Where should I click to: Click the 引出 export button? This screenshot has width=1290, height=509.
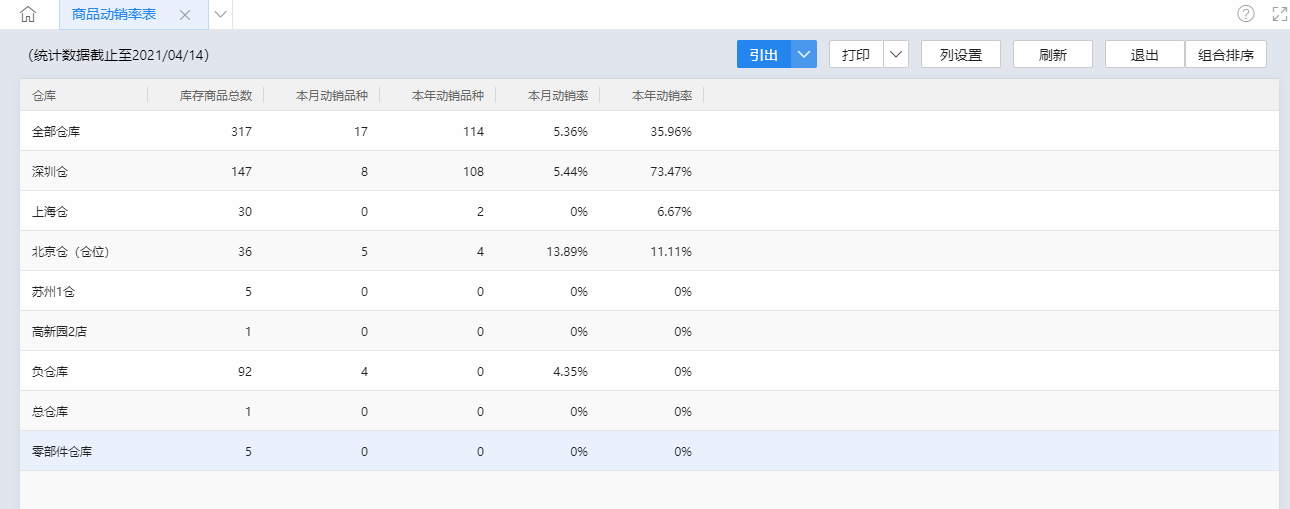pos(764,55)
